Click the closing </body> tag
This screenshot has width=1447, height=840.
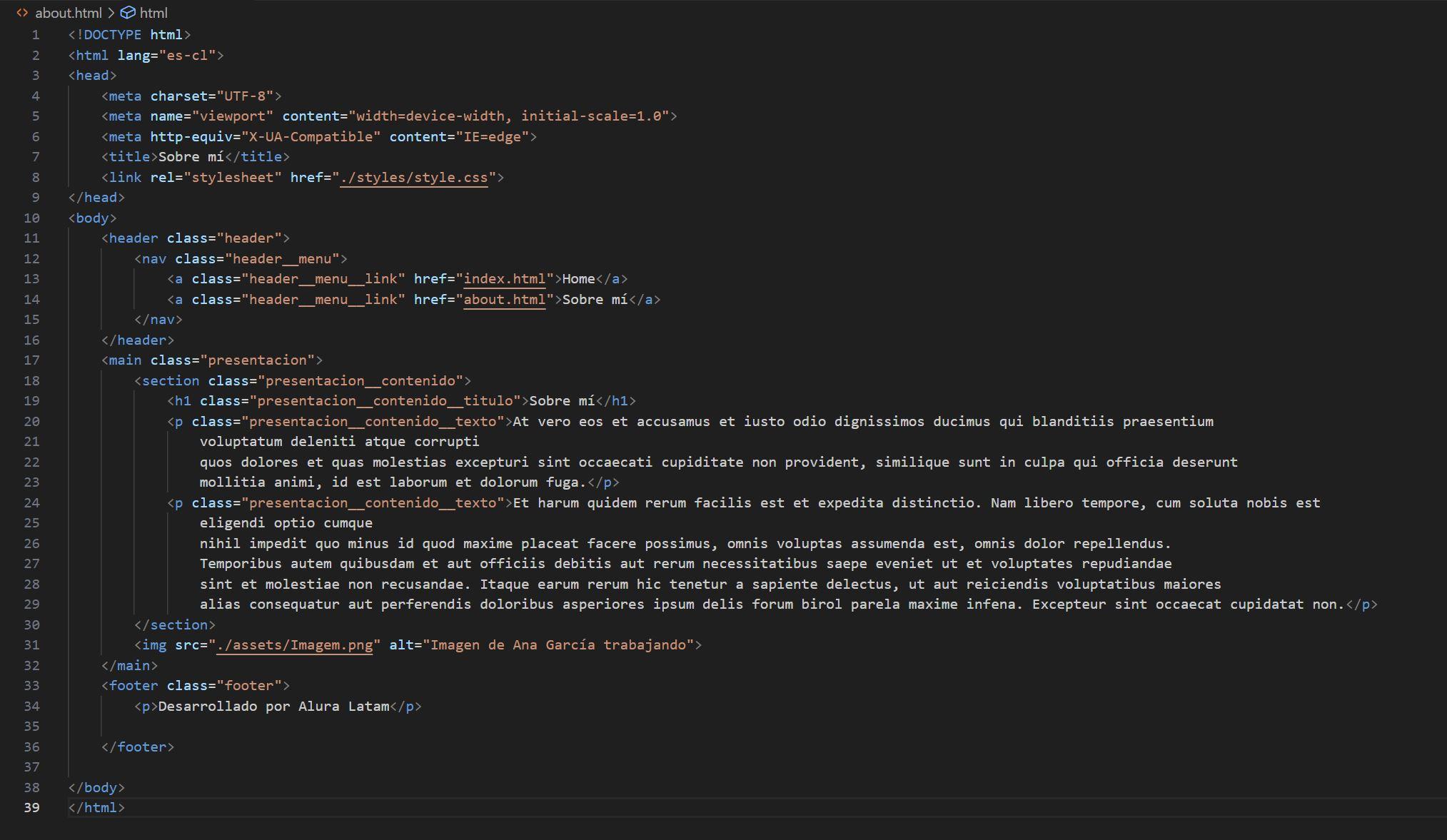coord(96,788)
